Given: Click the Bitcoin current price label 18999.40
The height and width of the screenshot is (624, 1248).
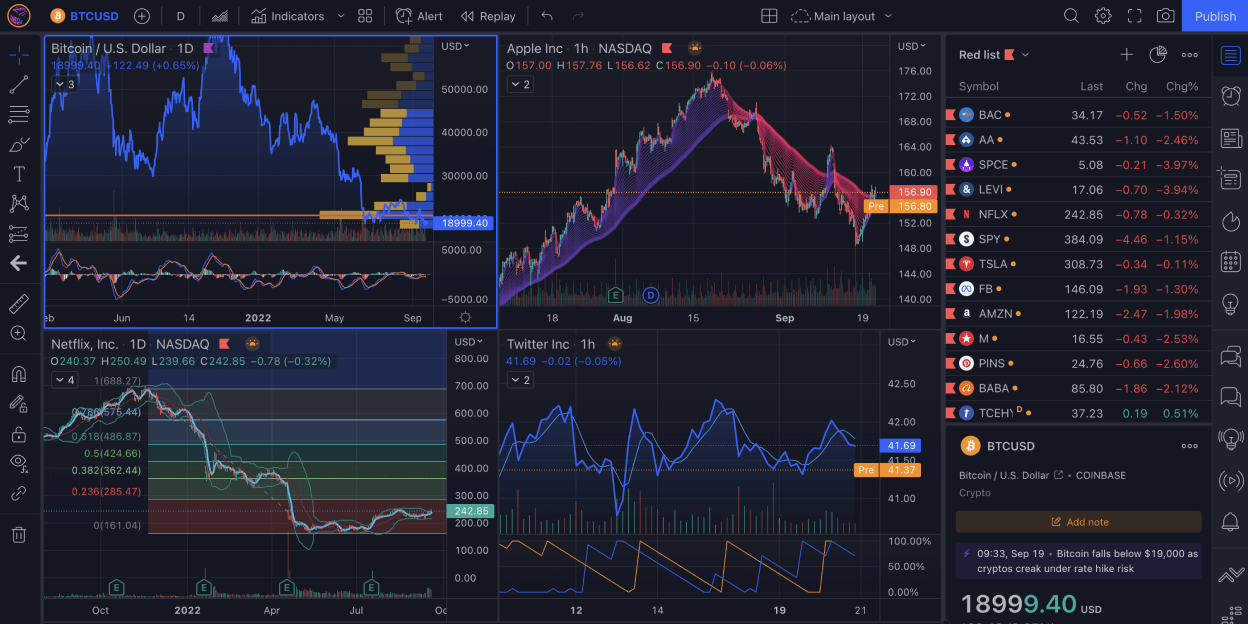Looking at the screenshot, I should 464,223.
